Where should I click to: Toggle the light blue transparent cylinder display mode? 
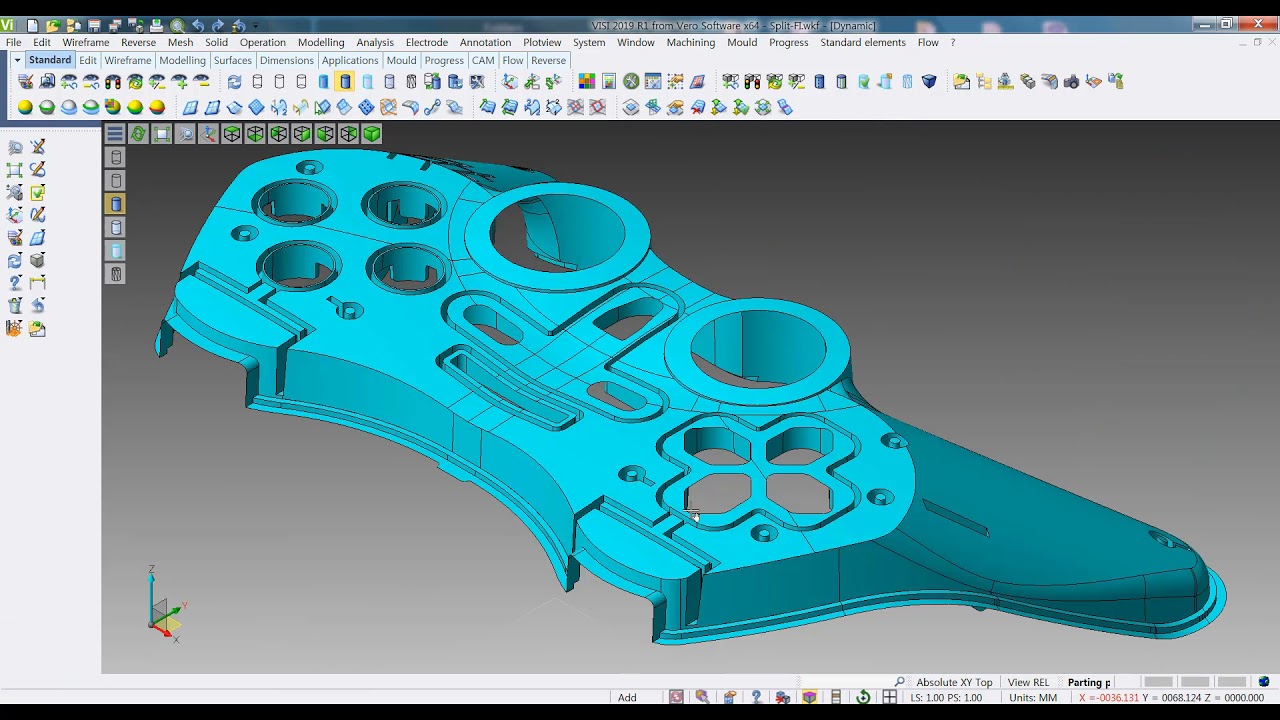[x=367, y=82]
